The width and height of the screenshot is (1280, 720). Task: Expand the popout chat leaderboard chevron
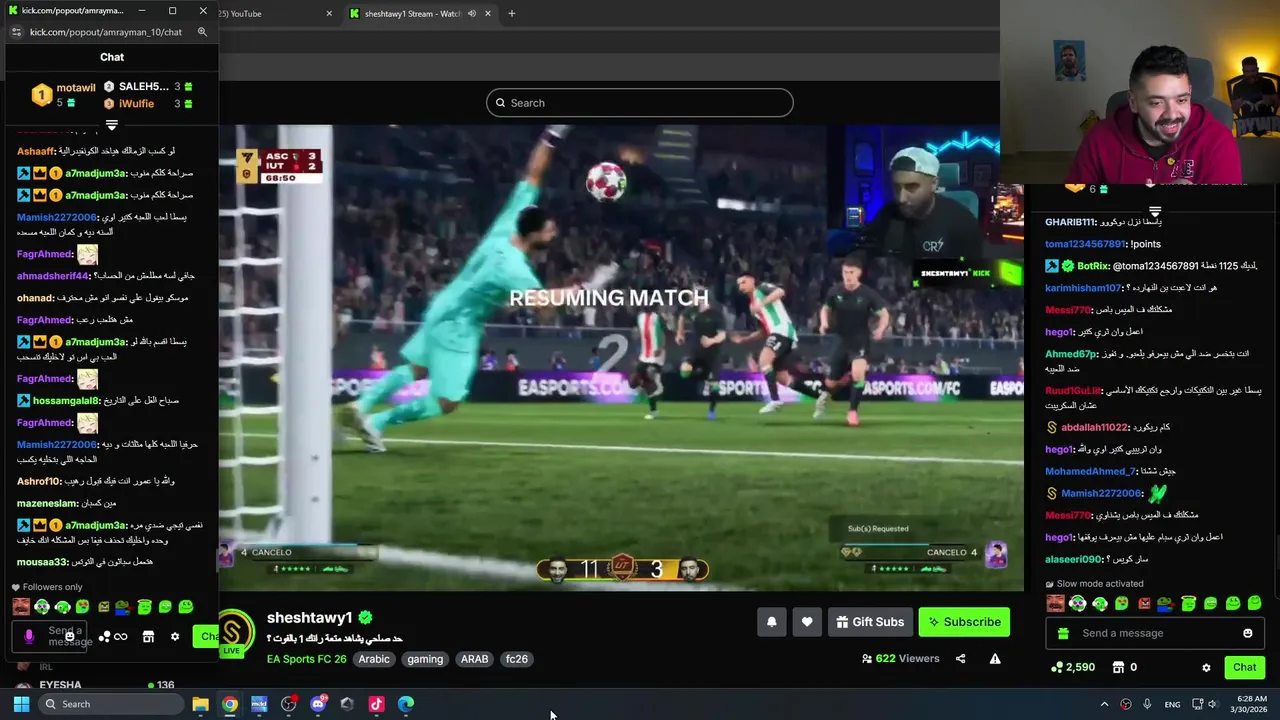[112, 125]
